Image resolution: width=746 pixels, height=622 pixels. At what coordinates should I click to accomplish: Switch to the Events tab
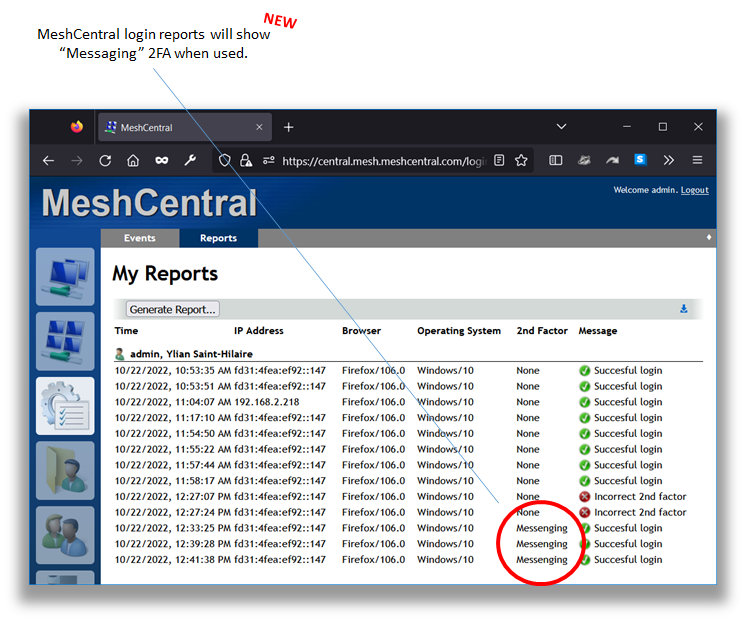tap(140, 238)
